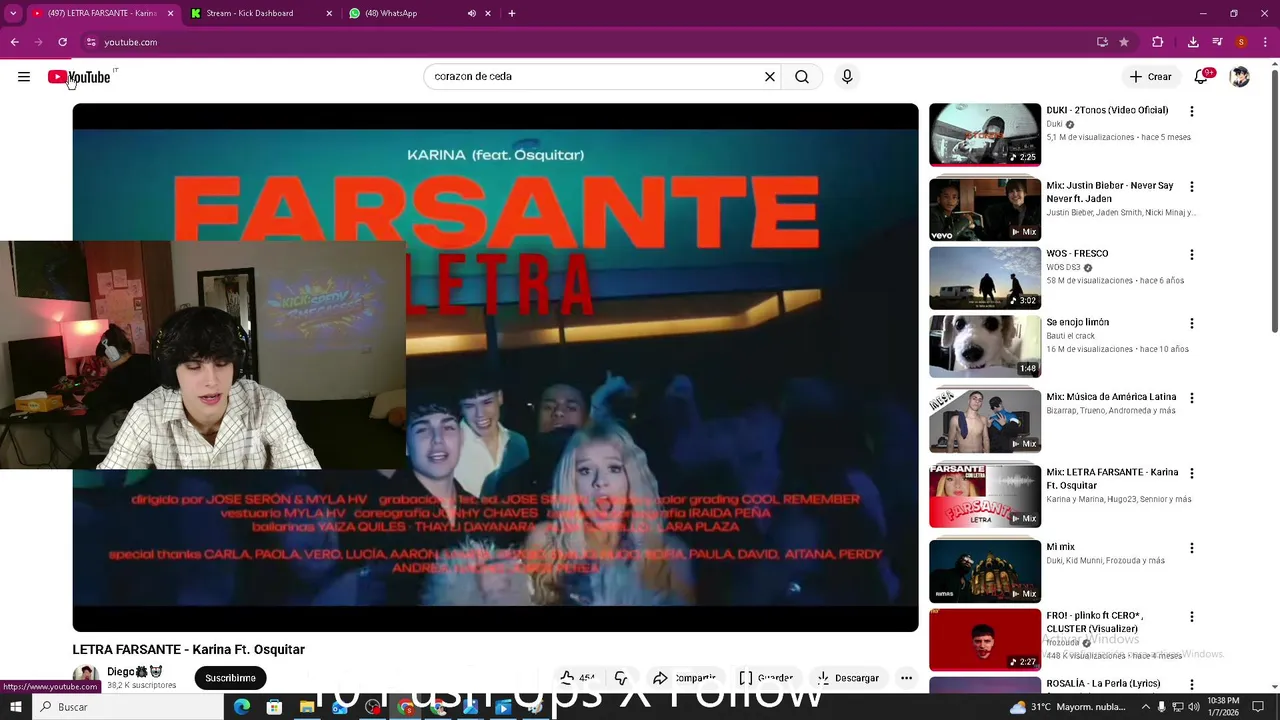This screenshot has width=1280, height=720.
Task: Open Microsoft Store from the taskbar
Action: (274, 707)
